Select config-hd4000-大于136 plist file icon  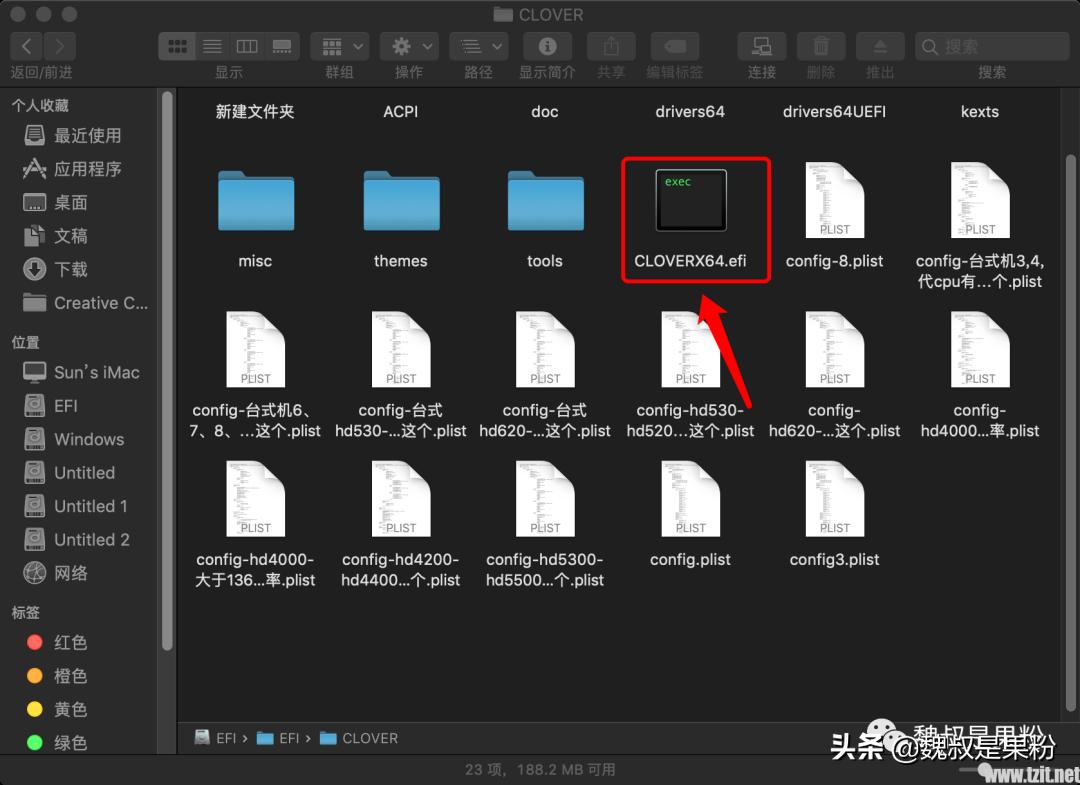point(256,499)
